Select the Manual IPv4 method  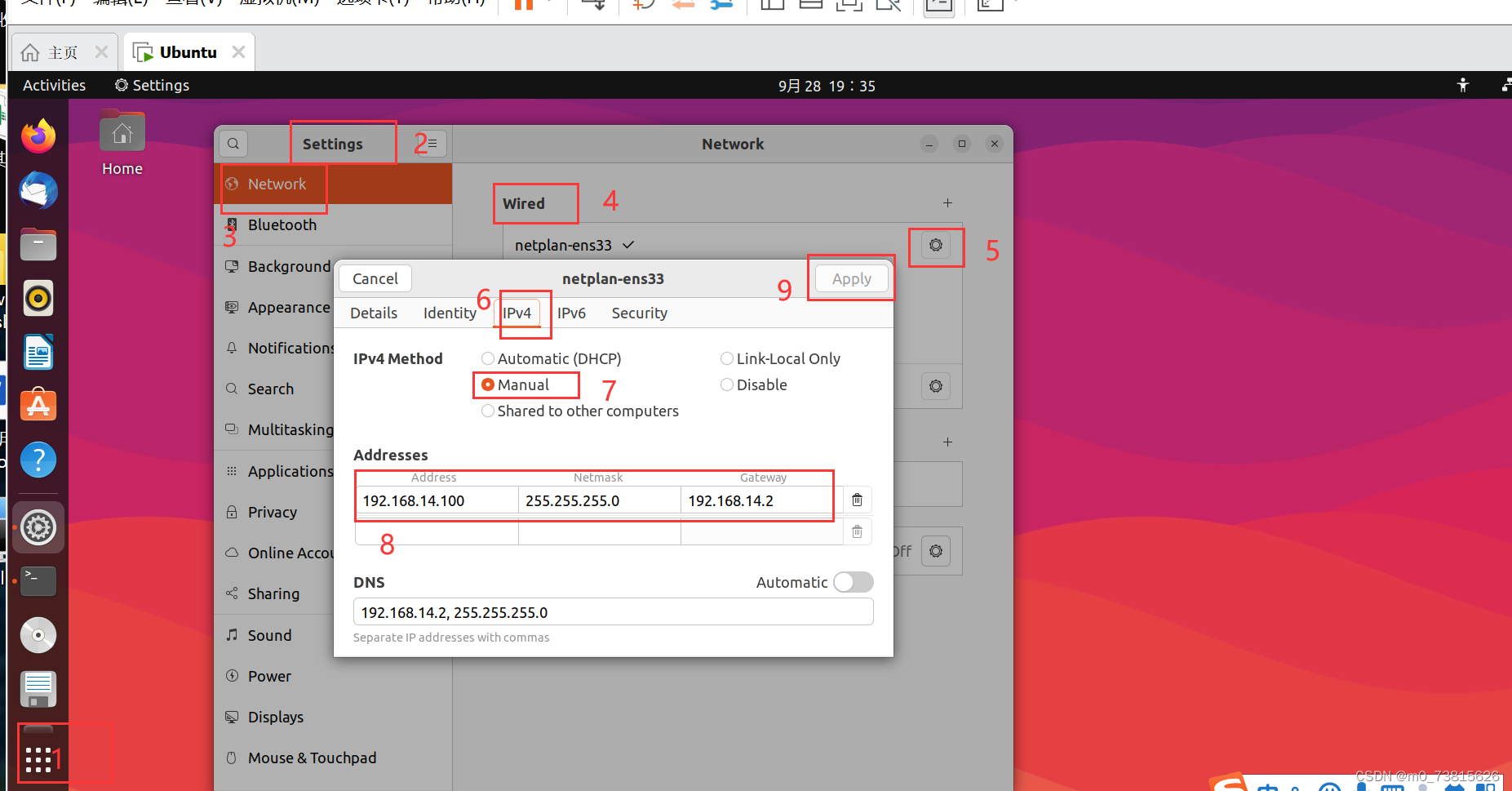(x=488, y=384)
